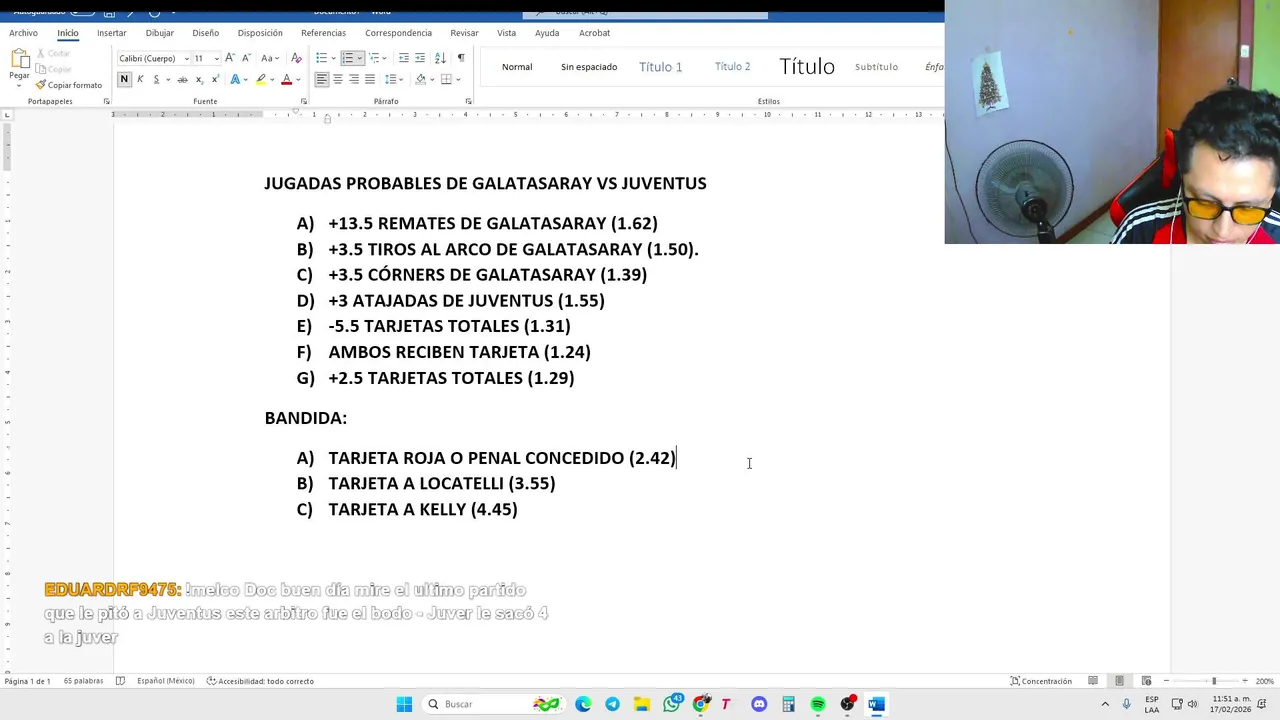
Task: Increase paragraph indent
Action: [x=420, y=58]
